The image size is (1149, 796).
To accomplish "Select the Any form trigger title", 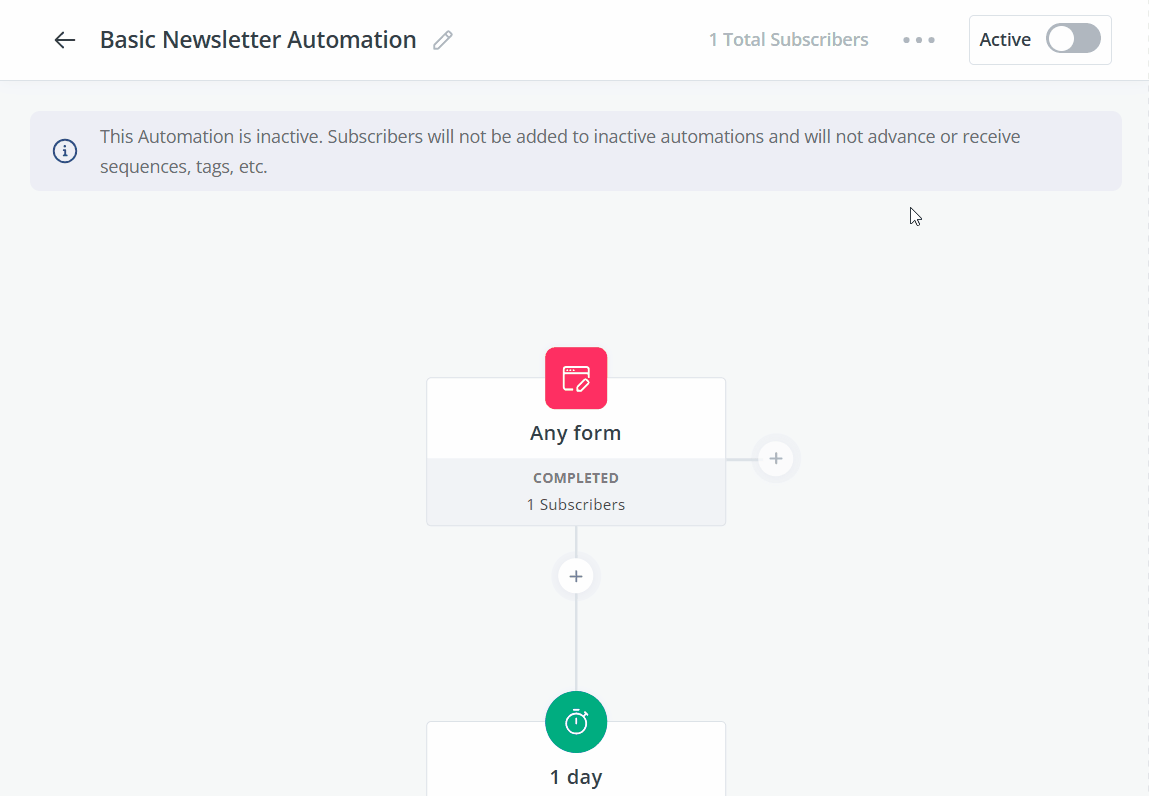I will click(576, 433).
